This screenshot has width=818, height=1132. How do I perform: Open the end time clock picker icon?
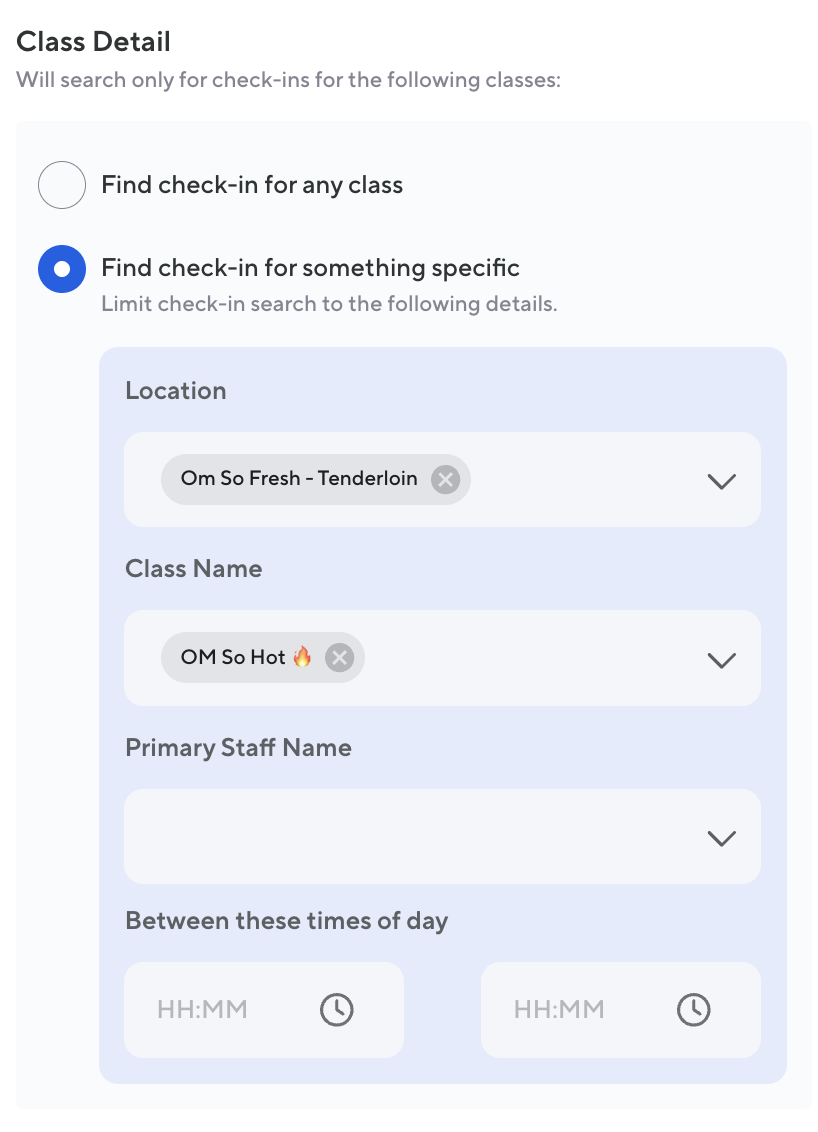pyautogui.click(x=693, y=1009)
